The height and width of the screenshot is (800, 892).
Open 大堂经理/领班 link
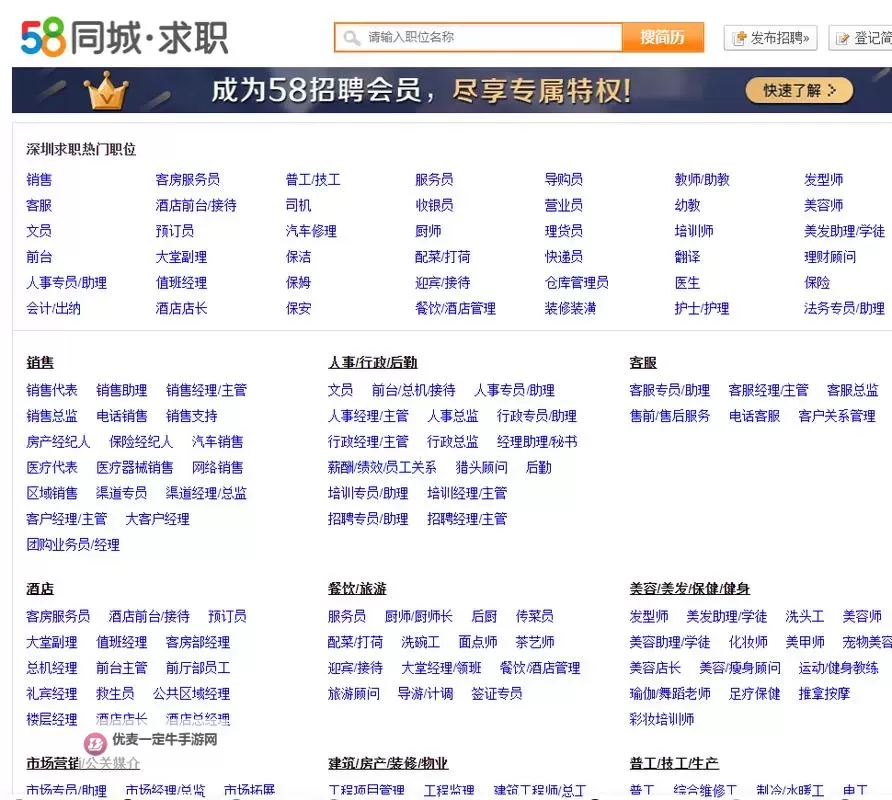pos(441,668)
